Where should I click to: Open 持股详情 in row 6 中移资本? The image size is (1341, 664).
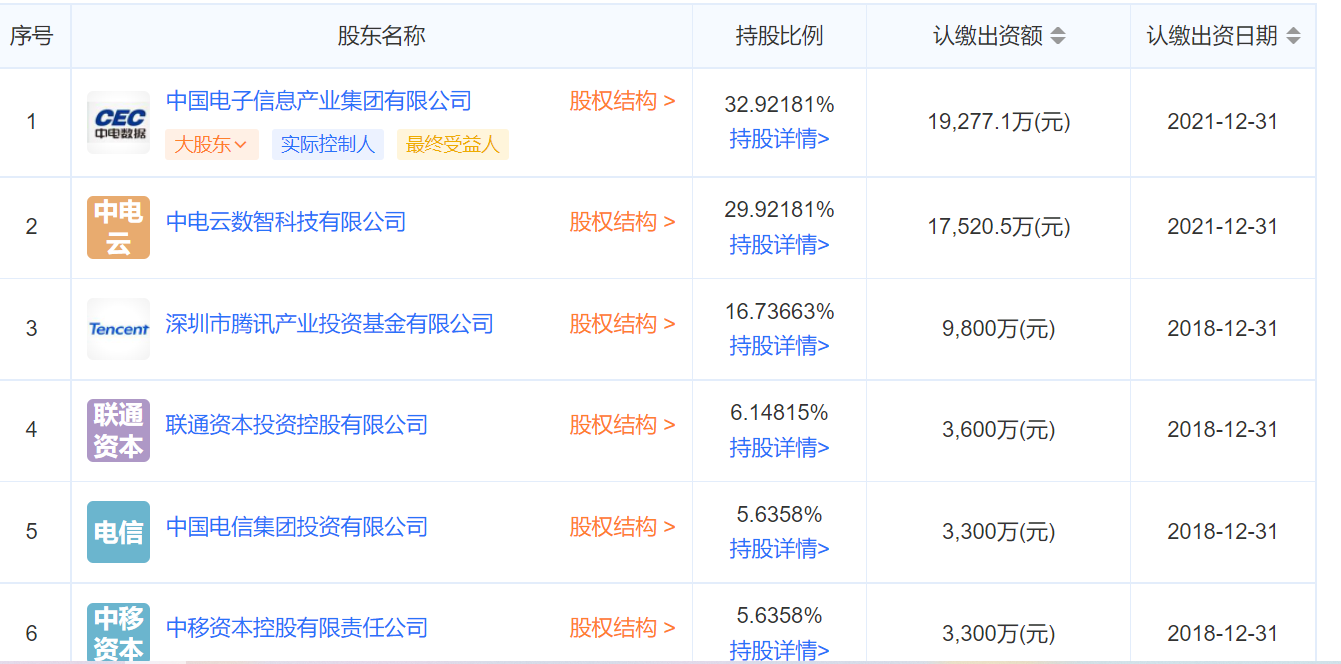click(779, 650)
